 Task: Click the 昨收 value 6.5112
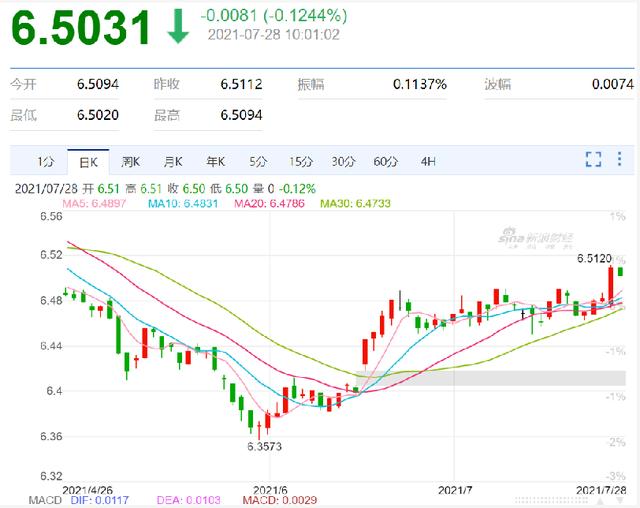coord(242,84)
